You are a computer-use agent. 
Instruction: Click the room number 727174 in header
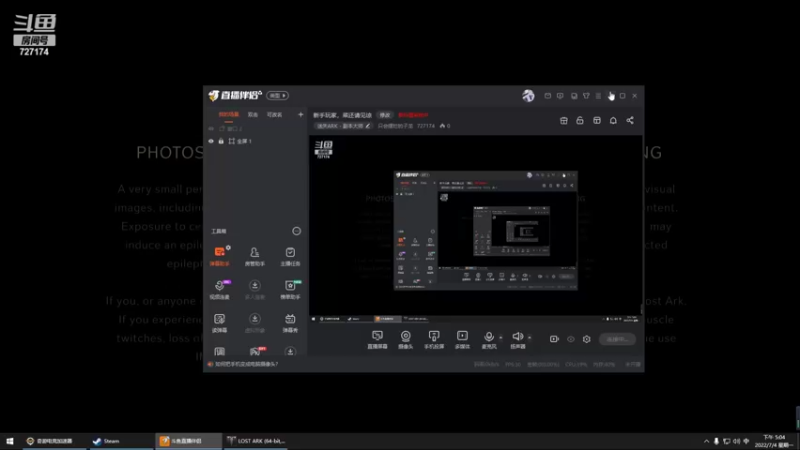426,126
